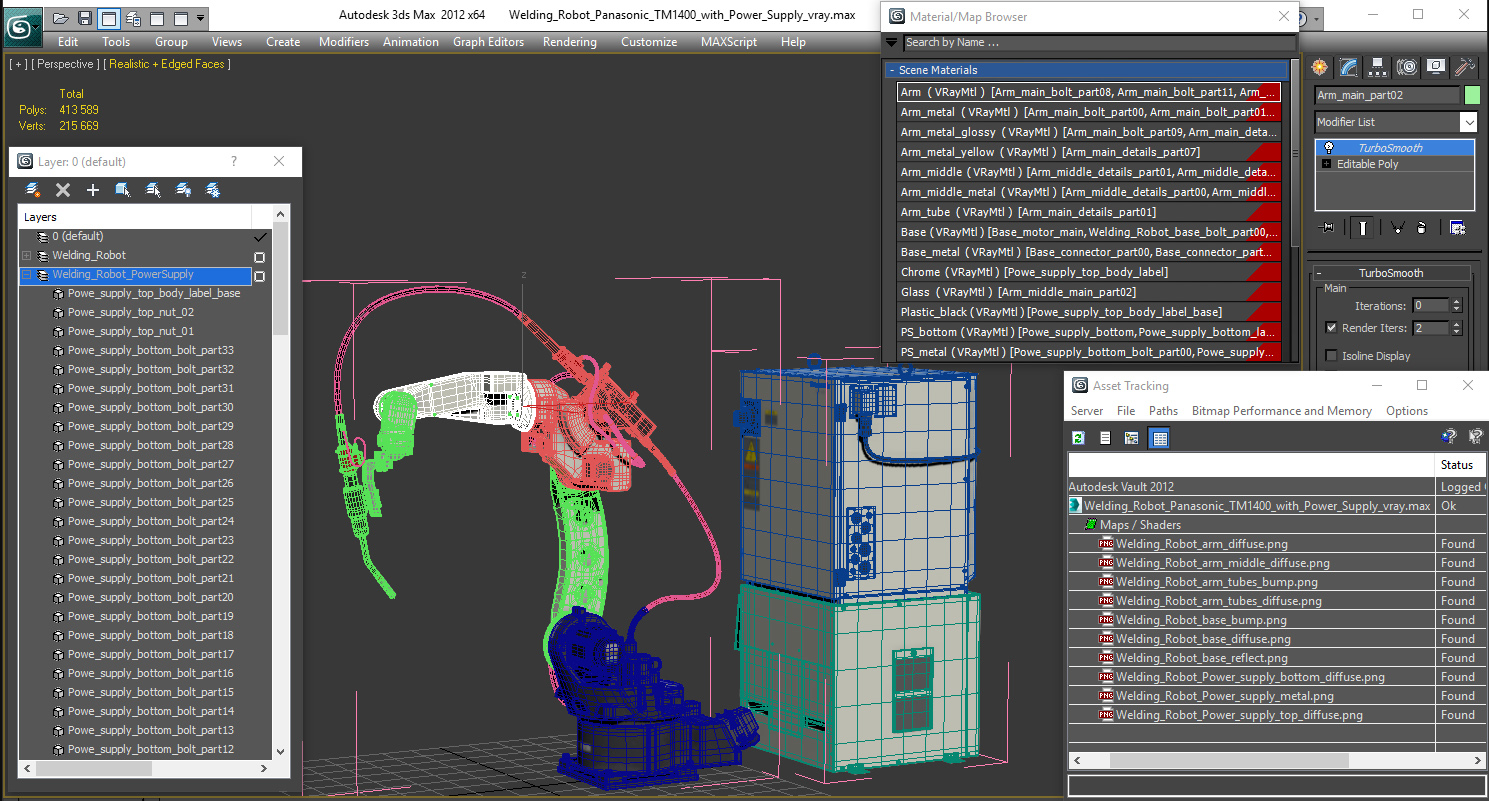Click Select highlighted objects and layers icon
Viewport: 1489px width, 801px height.
coord(123,189)
